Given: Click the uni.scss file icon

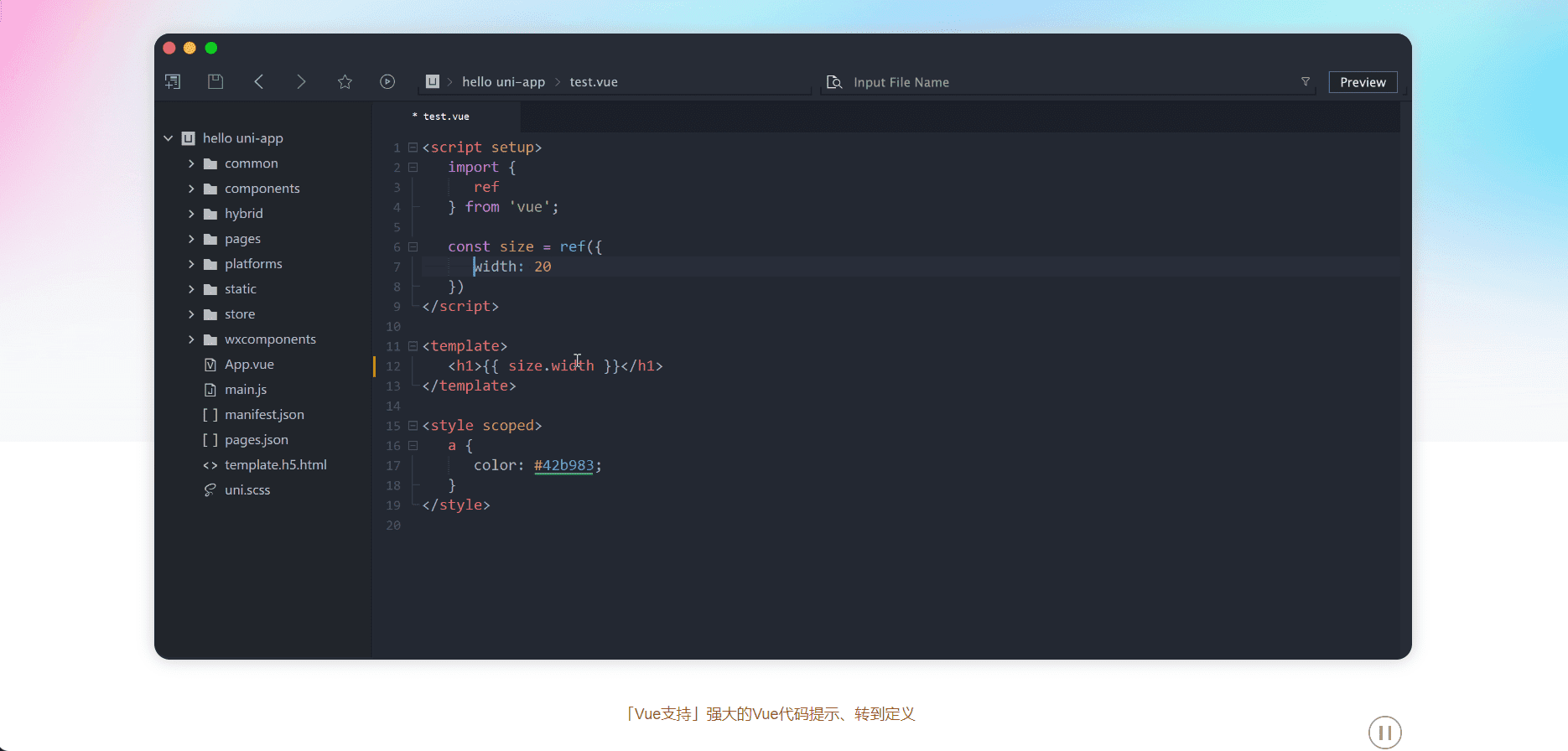Looking at the screenshot, I should (210, 490).
